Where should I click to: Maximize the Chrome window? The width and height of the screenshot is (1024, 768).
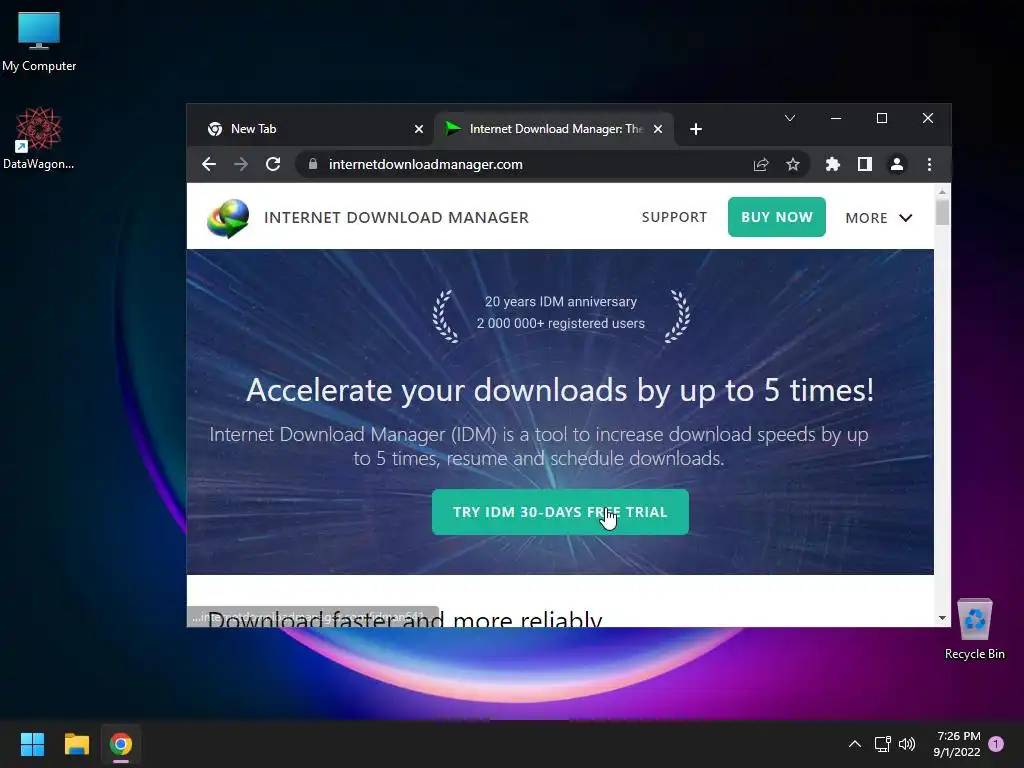(882, 118)
